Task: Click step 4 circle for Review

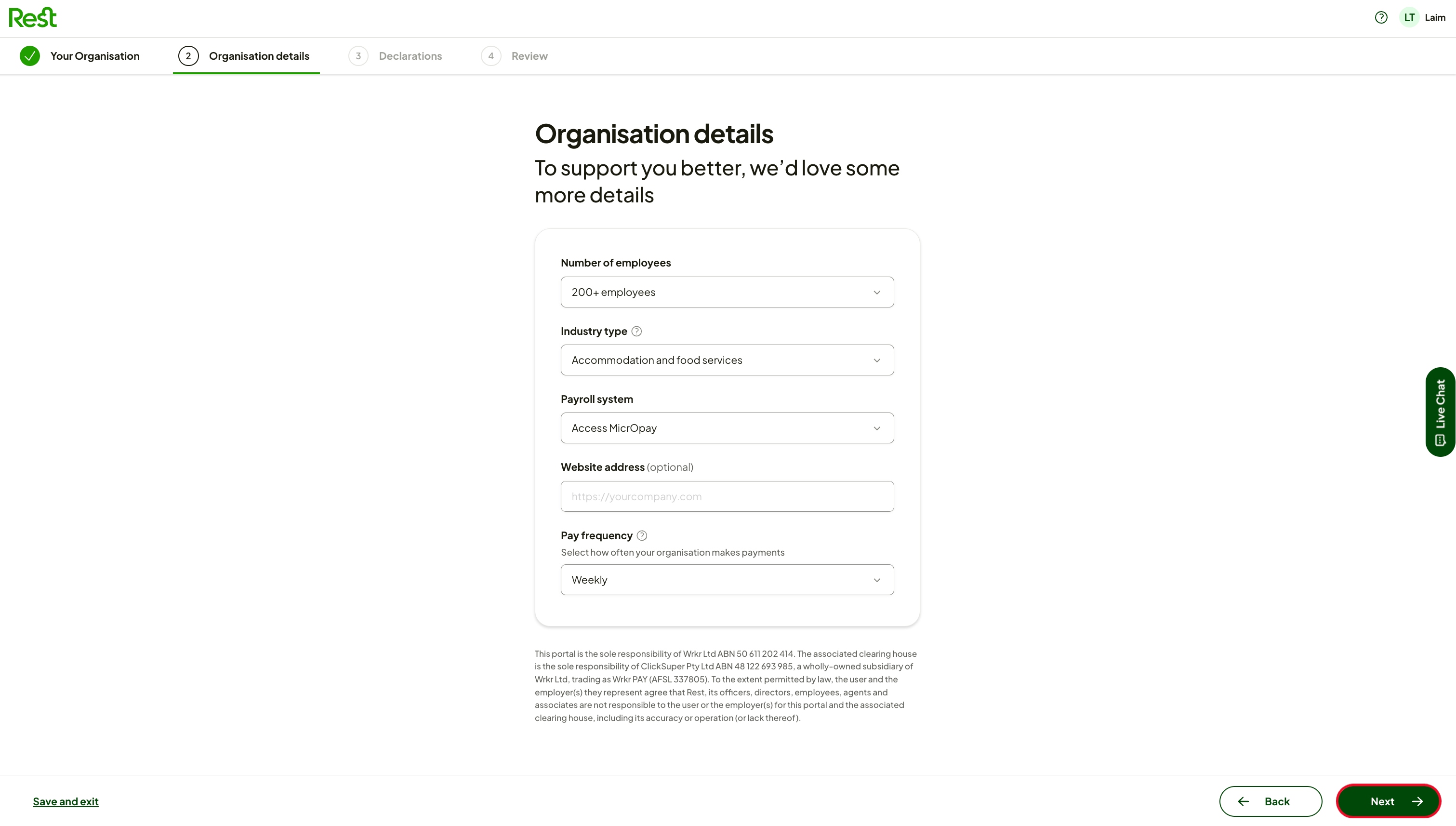Action: (x=490, y=56)
